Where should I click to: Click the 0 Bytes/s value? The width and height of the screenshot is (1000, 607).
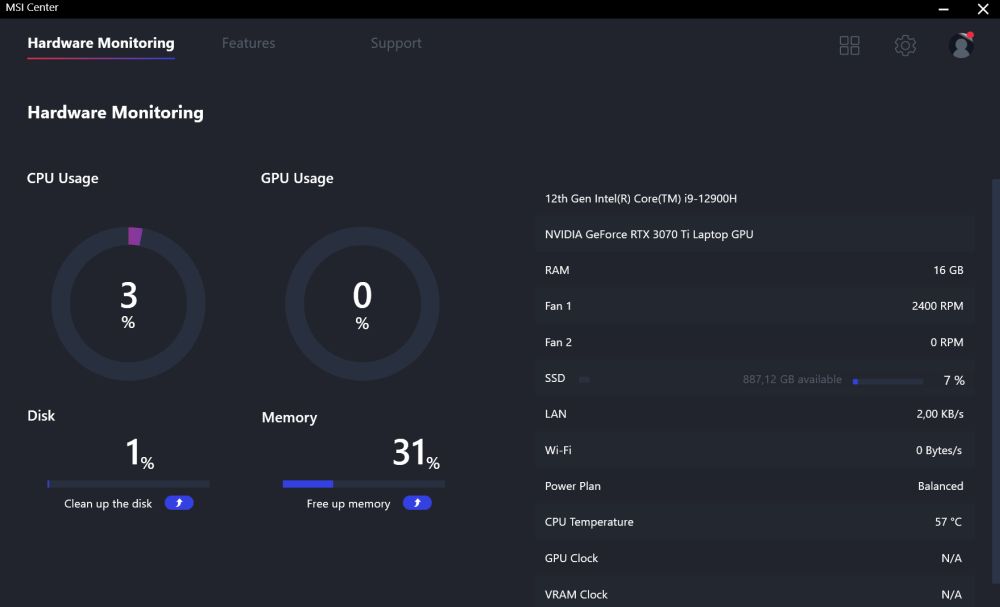click(939, 450)
